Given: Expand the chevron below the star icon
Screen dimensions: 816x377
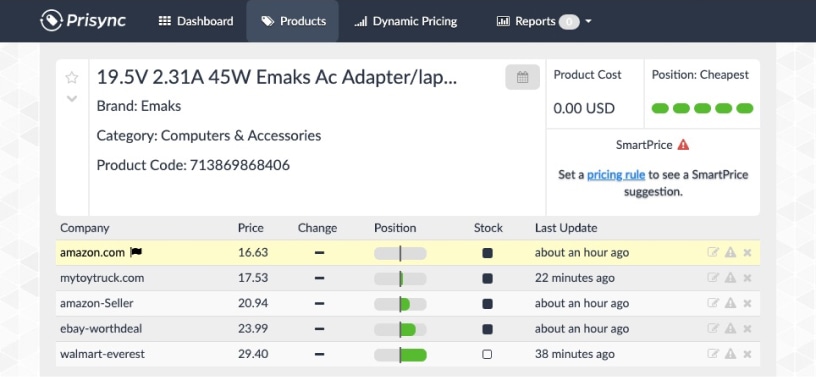Looking at the screenshot, I should pyautogui.click(x=72, y=98).
